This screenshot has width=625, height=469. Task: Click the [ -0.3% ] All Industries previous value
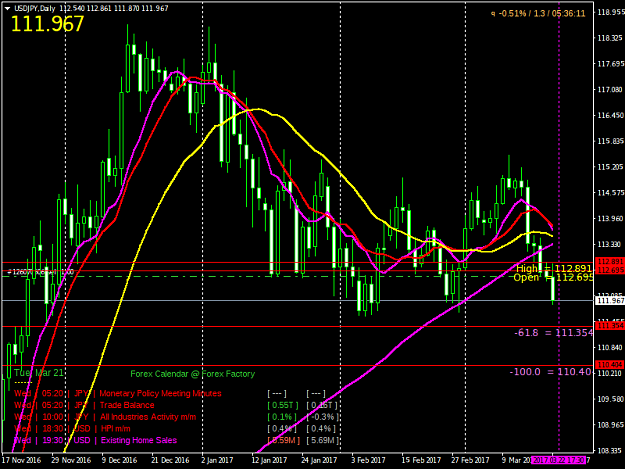[x=322, y=417]
